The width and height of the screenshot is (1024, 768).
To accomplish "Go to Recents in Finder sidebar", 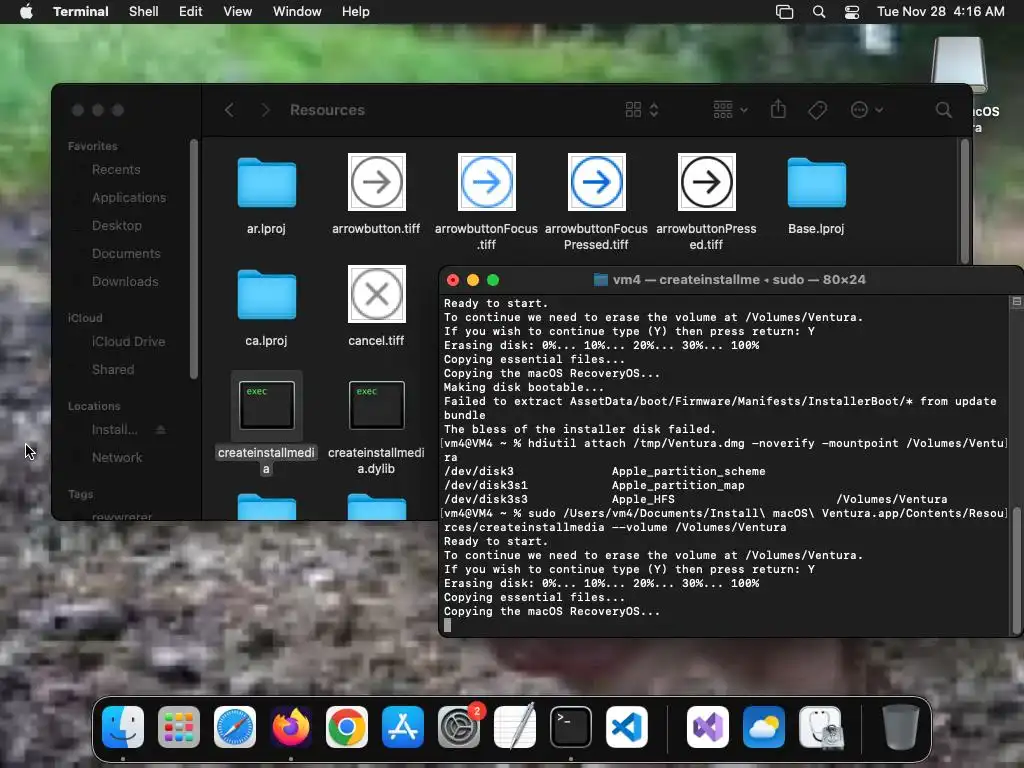I will pos(116,170).
